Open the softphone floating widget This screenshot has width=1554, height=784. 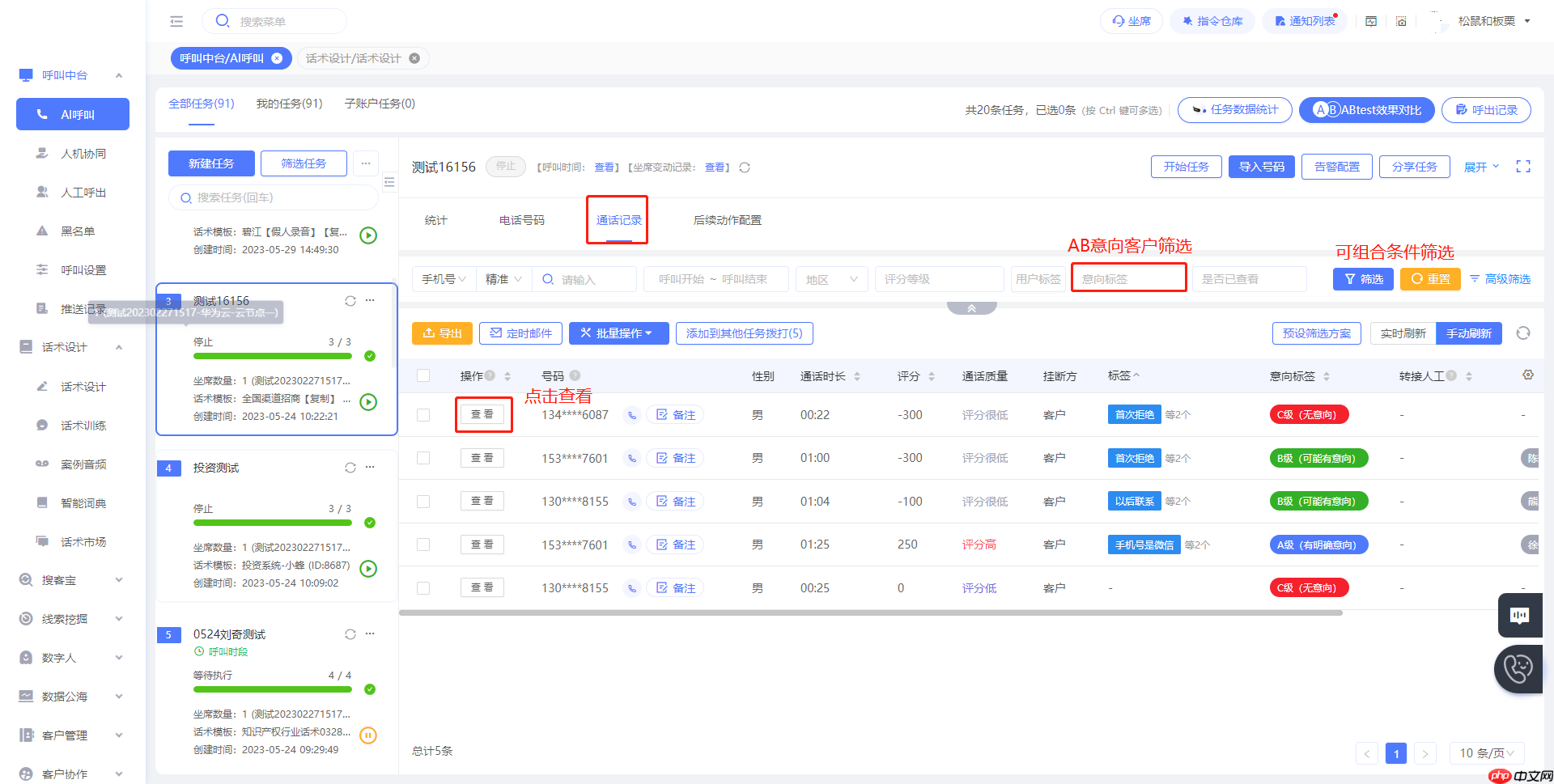click(1519, 669)
